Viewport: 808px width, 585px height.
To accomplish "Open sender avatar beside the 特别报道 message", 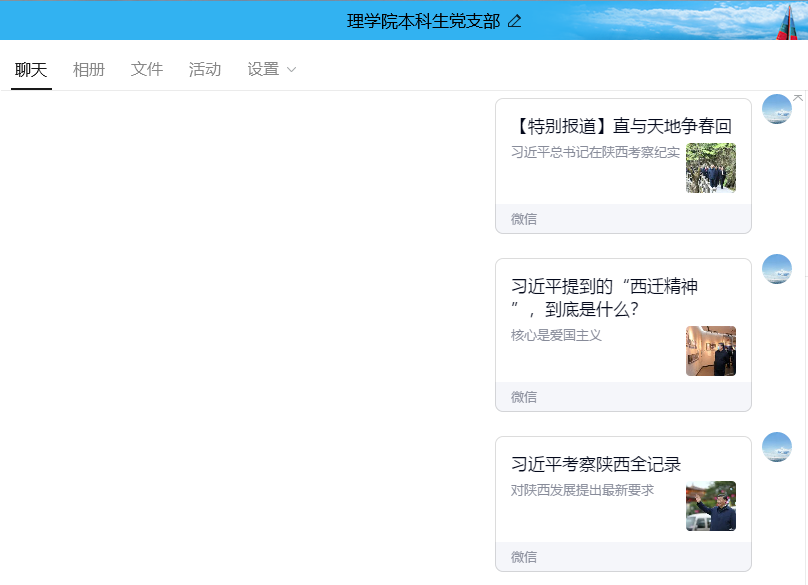I will coord(777,109).
